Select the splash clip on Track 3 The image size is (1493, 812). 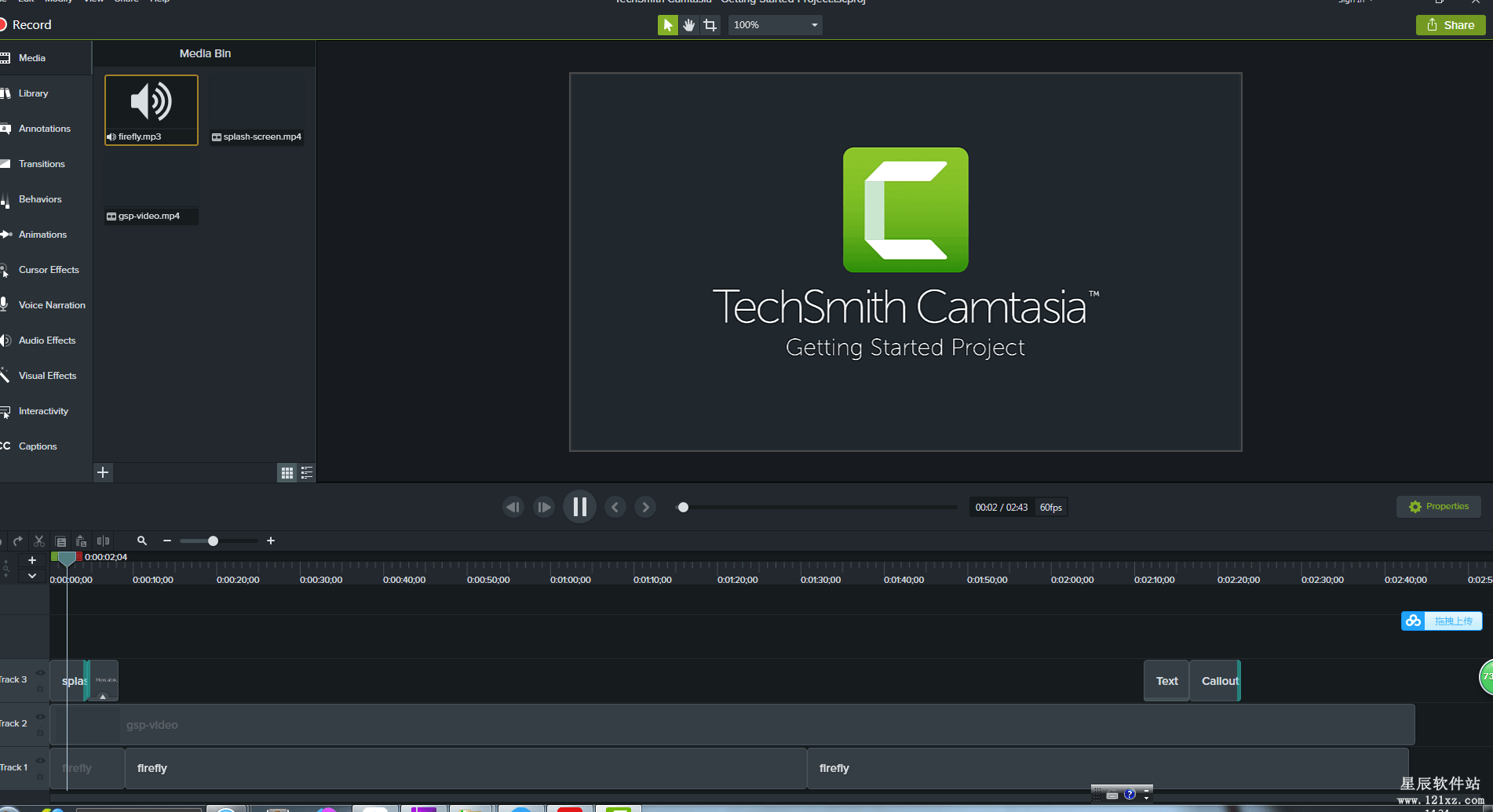coord(68,681)
